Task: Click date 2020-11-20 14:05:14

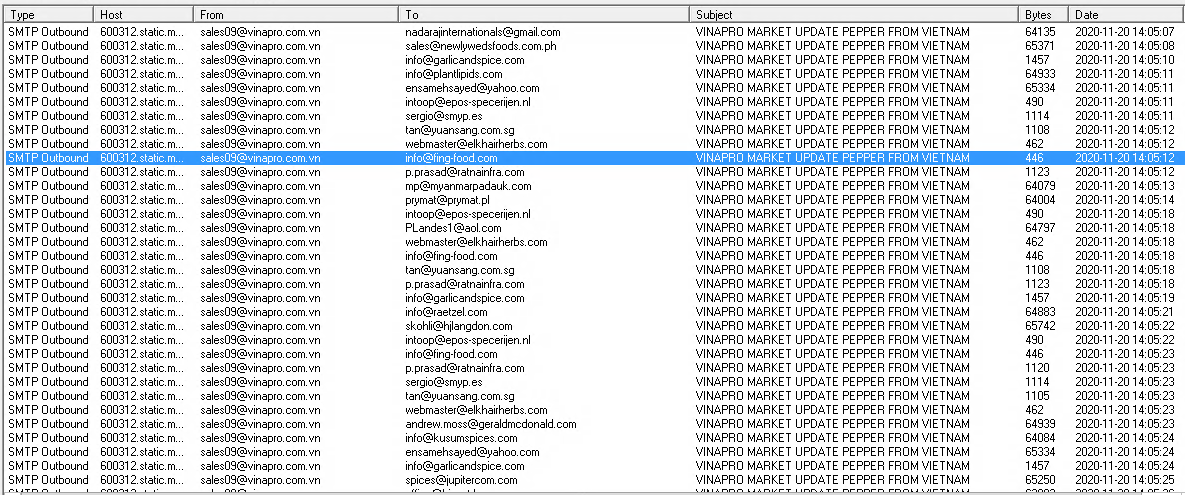Action: (x=1125, y=200)
